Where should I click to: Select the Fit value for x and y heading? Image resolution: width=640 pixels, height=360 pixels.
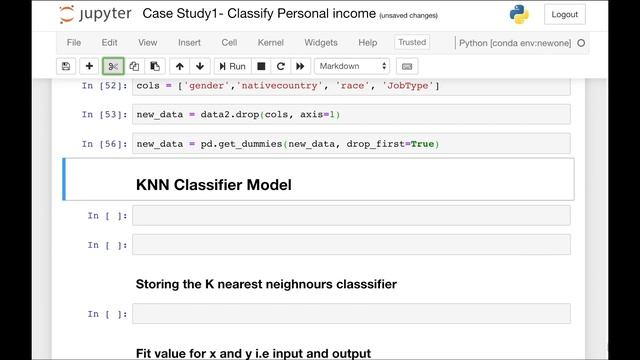point(253,353)
